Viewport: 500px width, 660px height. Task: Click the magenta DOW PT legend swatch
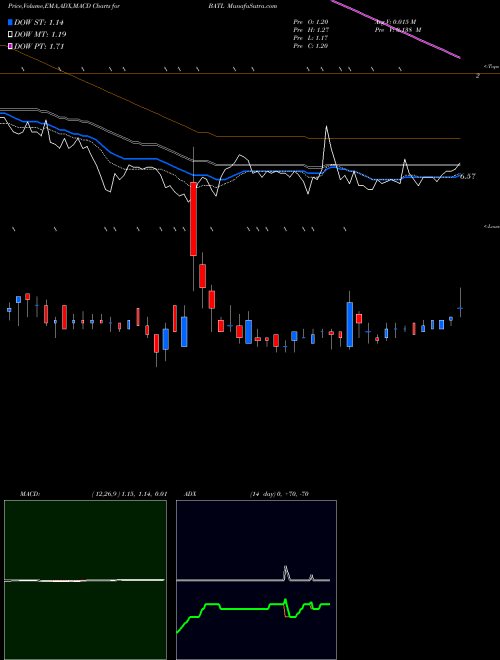10,46
